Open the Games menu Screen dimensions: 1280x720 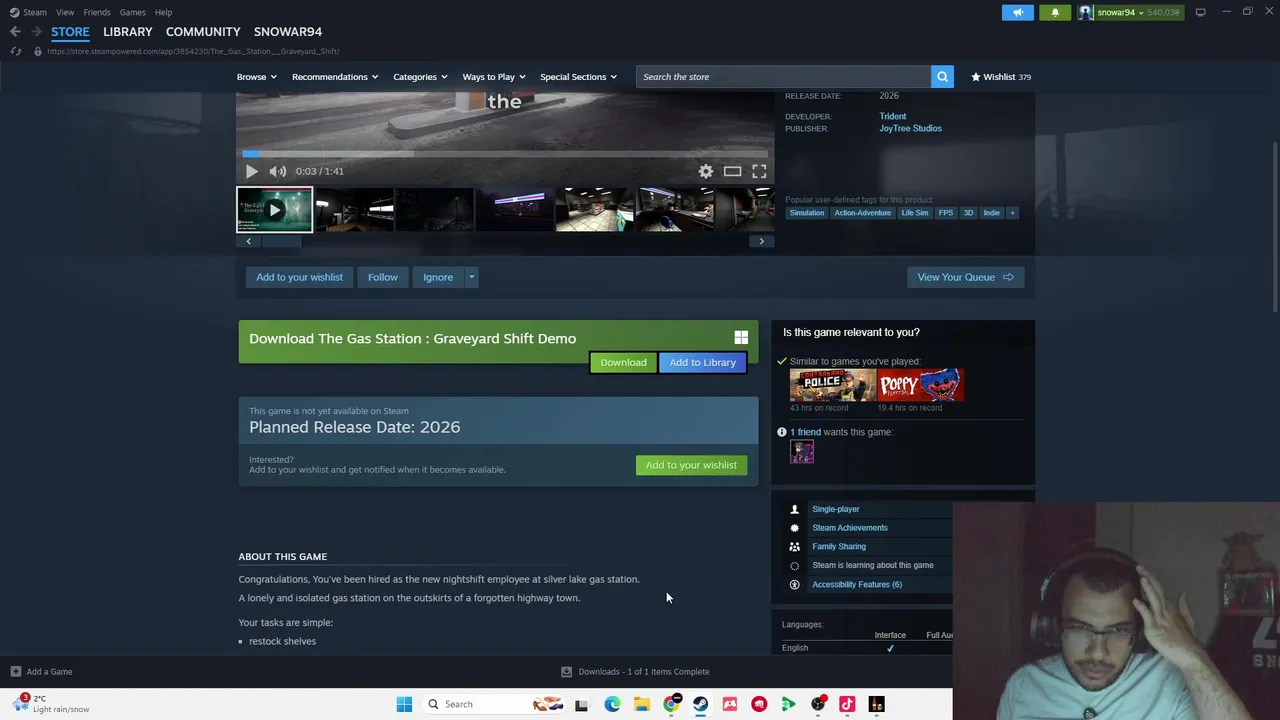(x=132, y=12)
